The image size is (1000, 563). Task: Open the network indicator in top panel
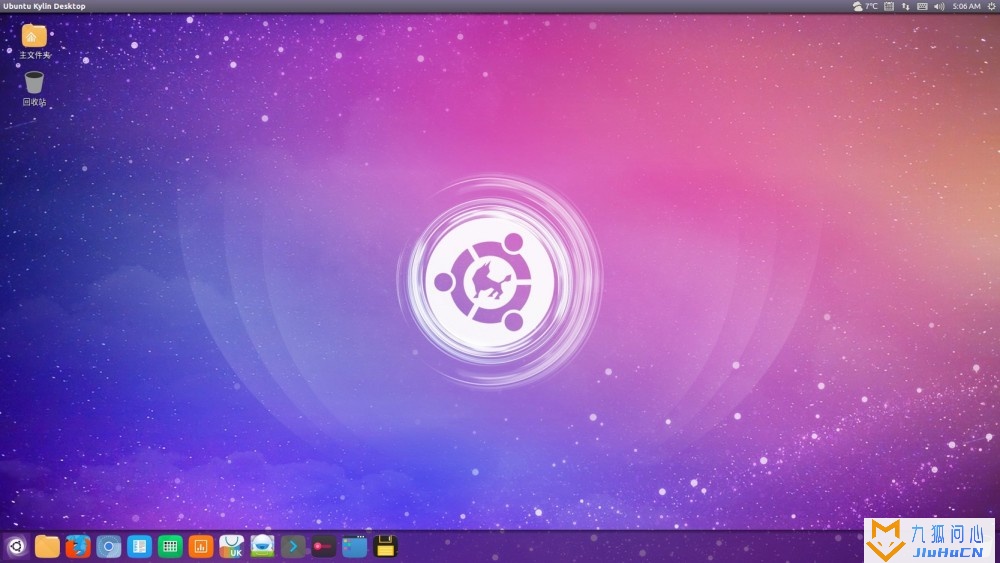906,6
